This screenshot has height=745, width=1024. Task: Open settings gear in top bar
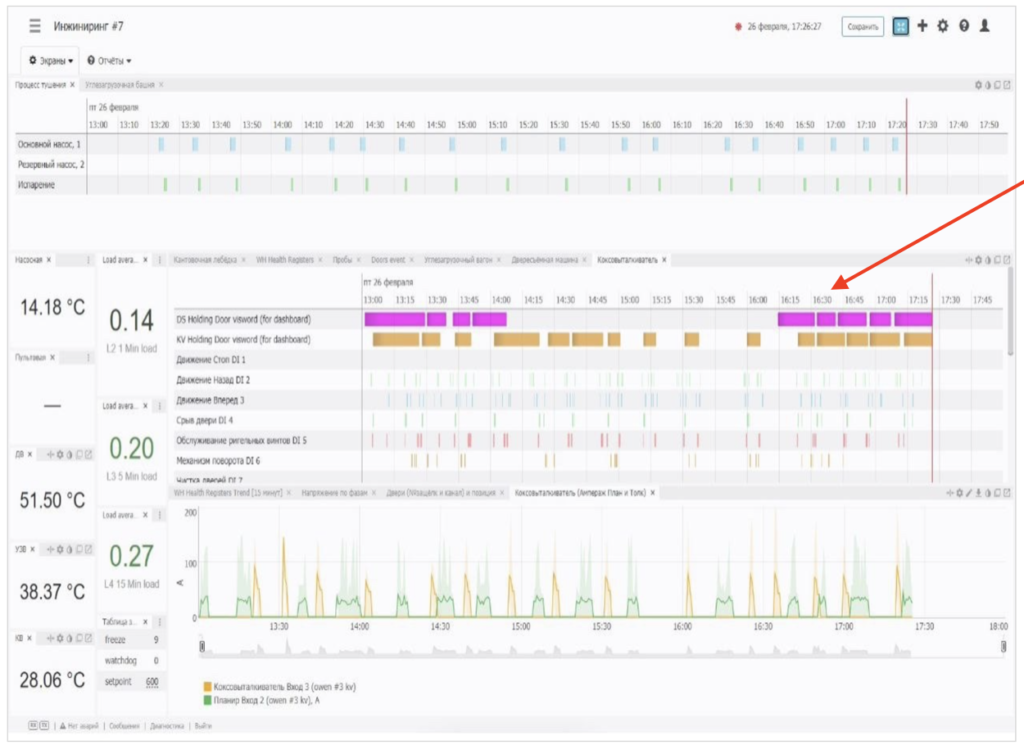[x=942, y=26]
